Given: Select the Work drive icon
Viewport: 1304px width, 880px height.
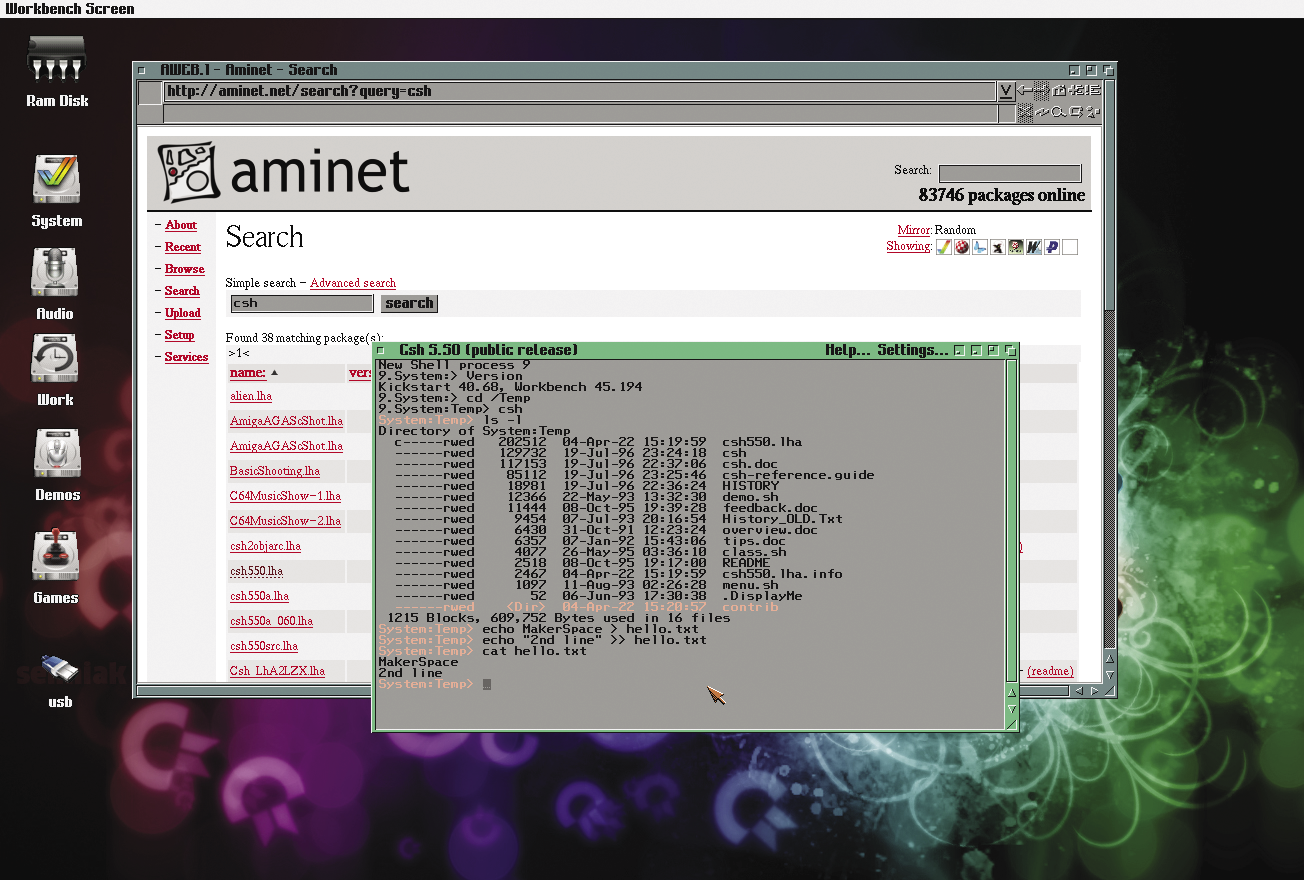Looking at the screenshot, I should [55, 370].
